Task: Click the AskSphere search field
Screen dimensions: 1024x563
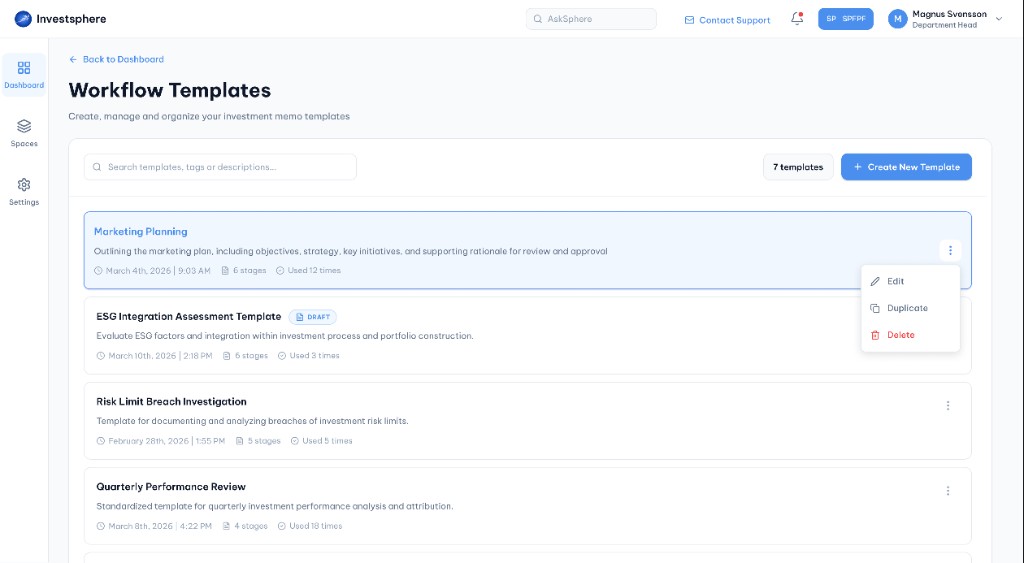Action: [x=591, y=19]
